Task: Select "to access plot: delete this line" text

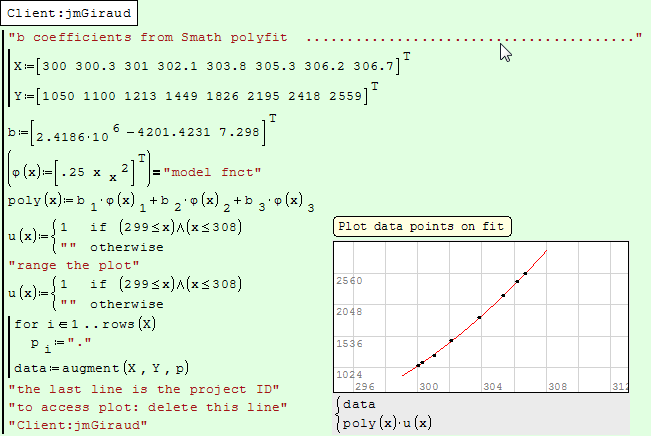Action: pos(147,407)
